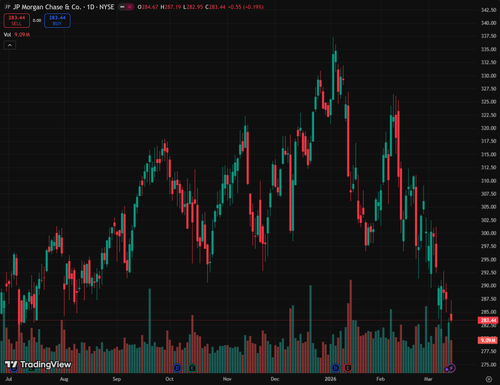Click the Nov label on the time axis
The image size is (500, 385).
point(227,379)
